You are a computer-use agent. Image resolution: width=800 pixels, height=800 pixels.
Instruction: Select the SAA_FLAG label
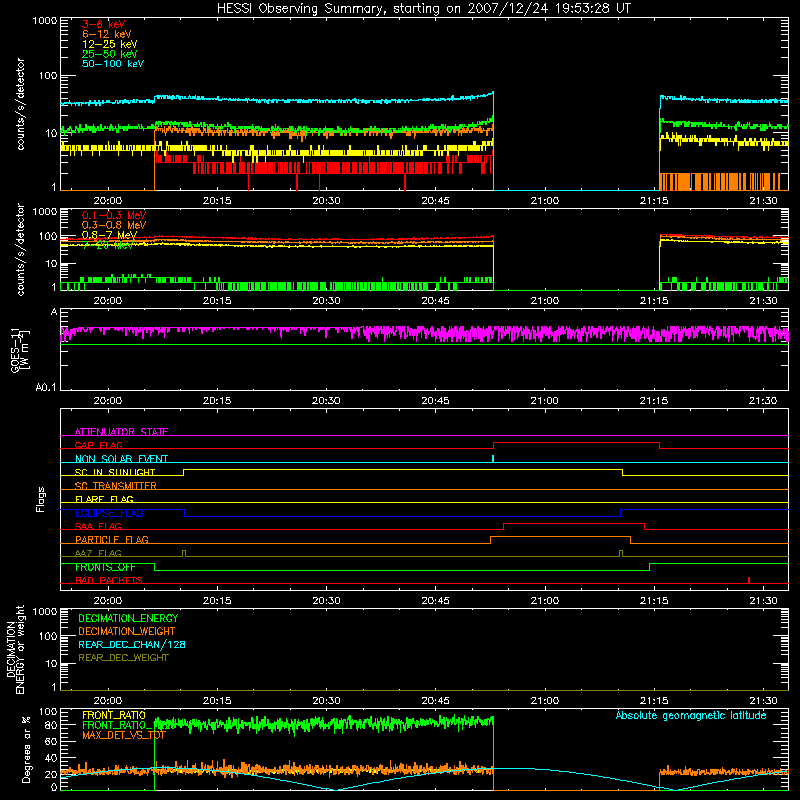click(x=98, y=526)
